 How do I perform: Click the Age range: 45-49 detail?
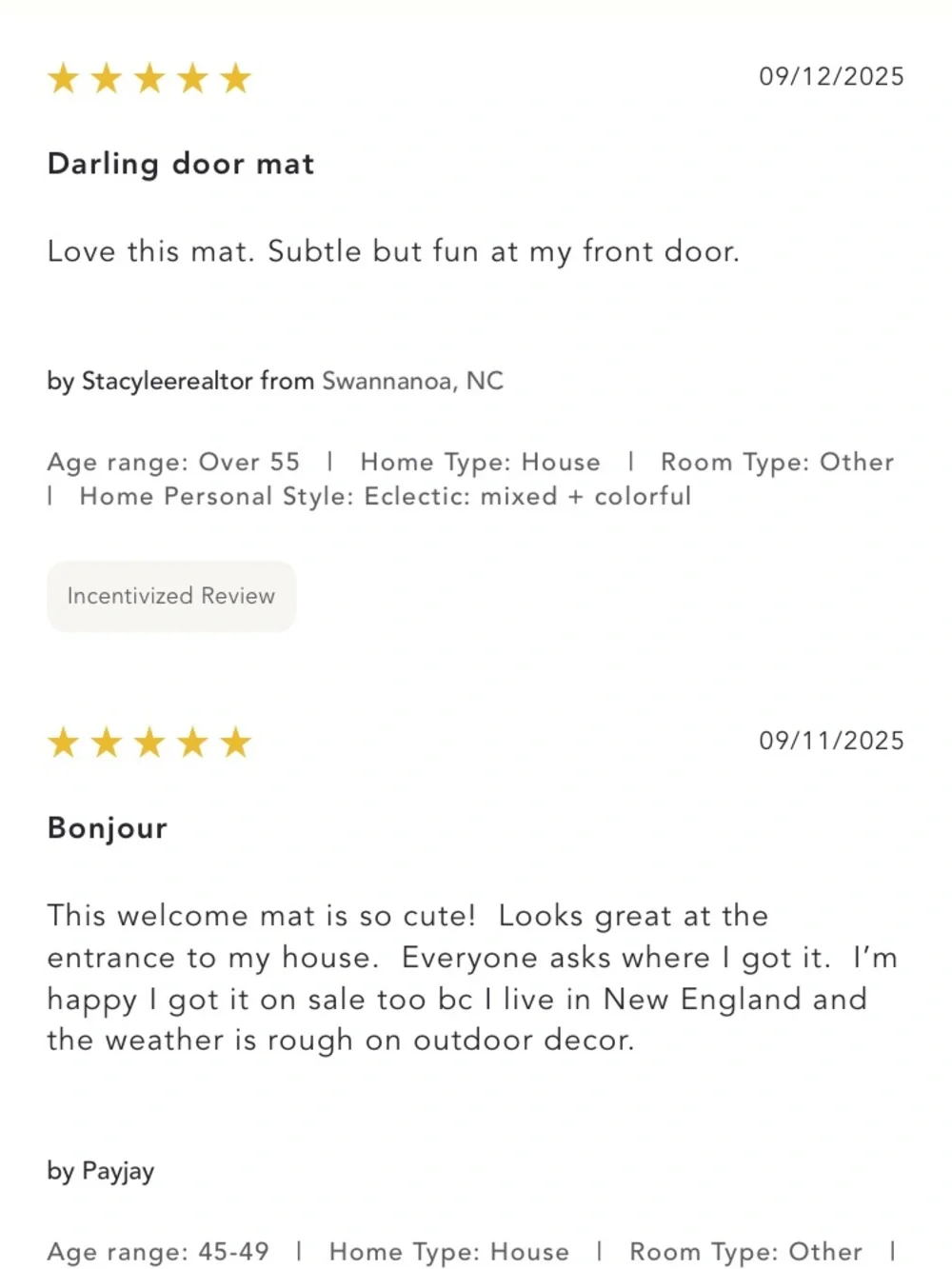pos(158,1252)
